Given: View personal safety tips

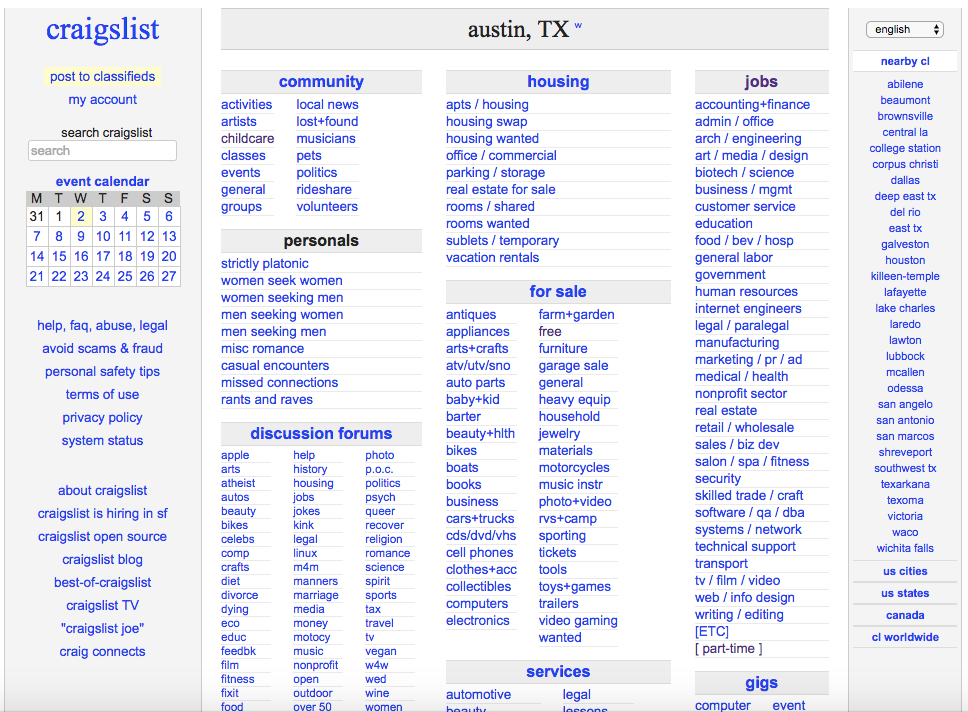Looking at the screenshot, I should click(x=102, y=371).
